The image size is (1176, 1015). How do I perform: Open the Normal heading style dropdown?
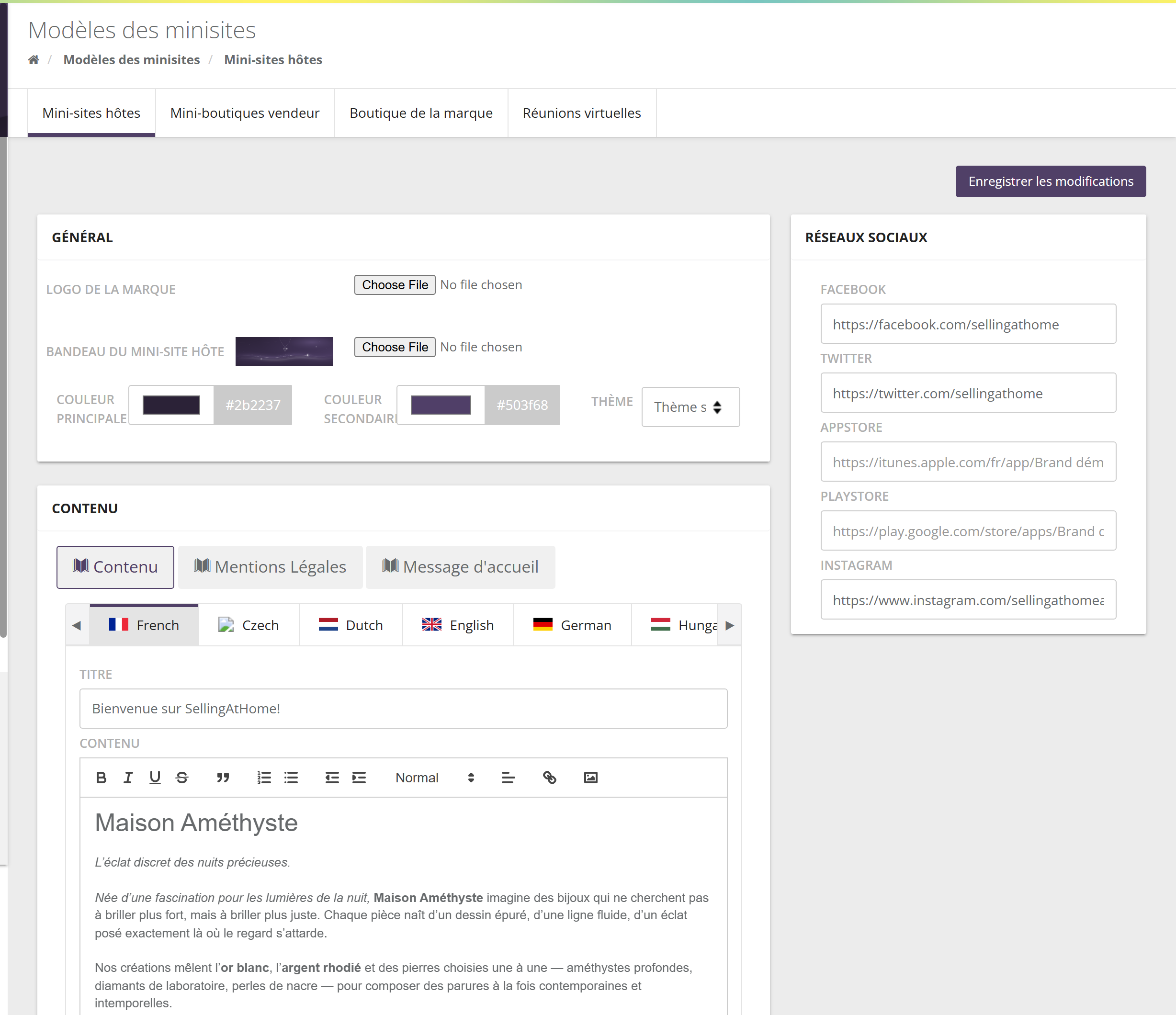pyautogui.click(x=435, y=777)
